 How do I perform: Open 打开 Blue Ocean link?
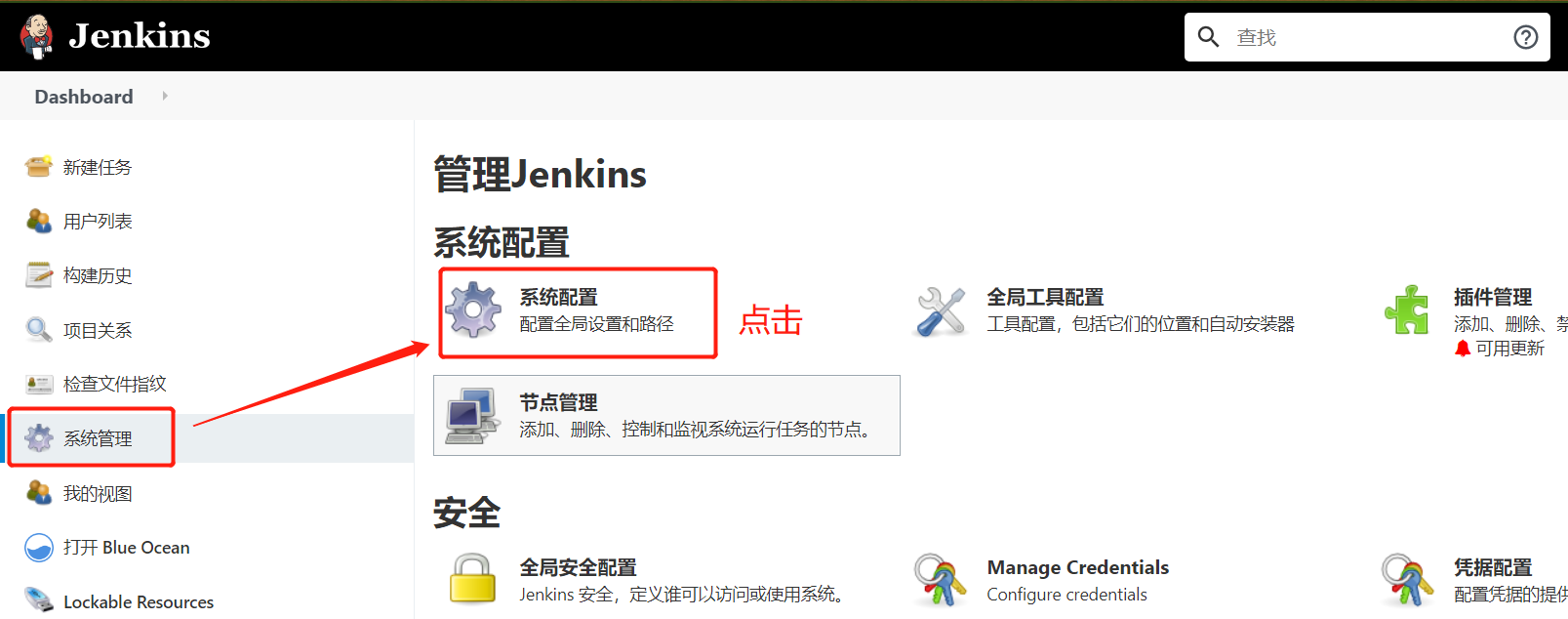tap(127, 548)
